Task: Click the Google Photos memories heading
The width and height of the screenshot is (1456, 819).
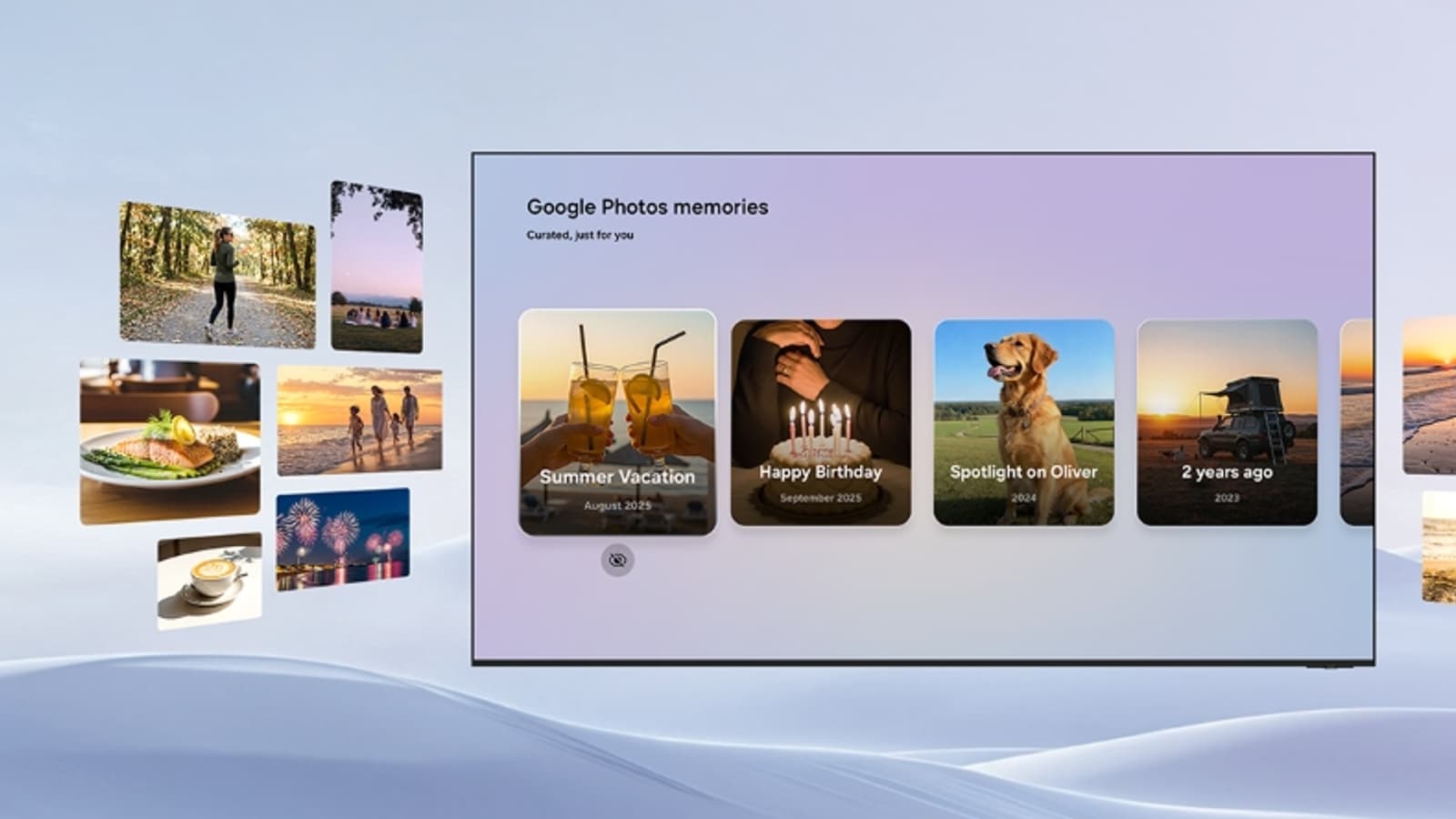Action: [647, 207]
